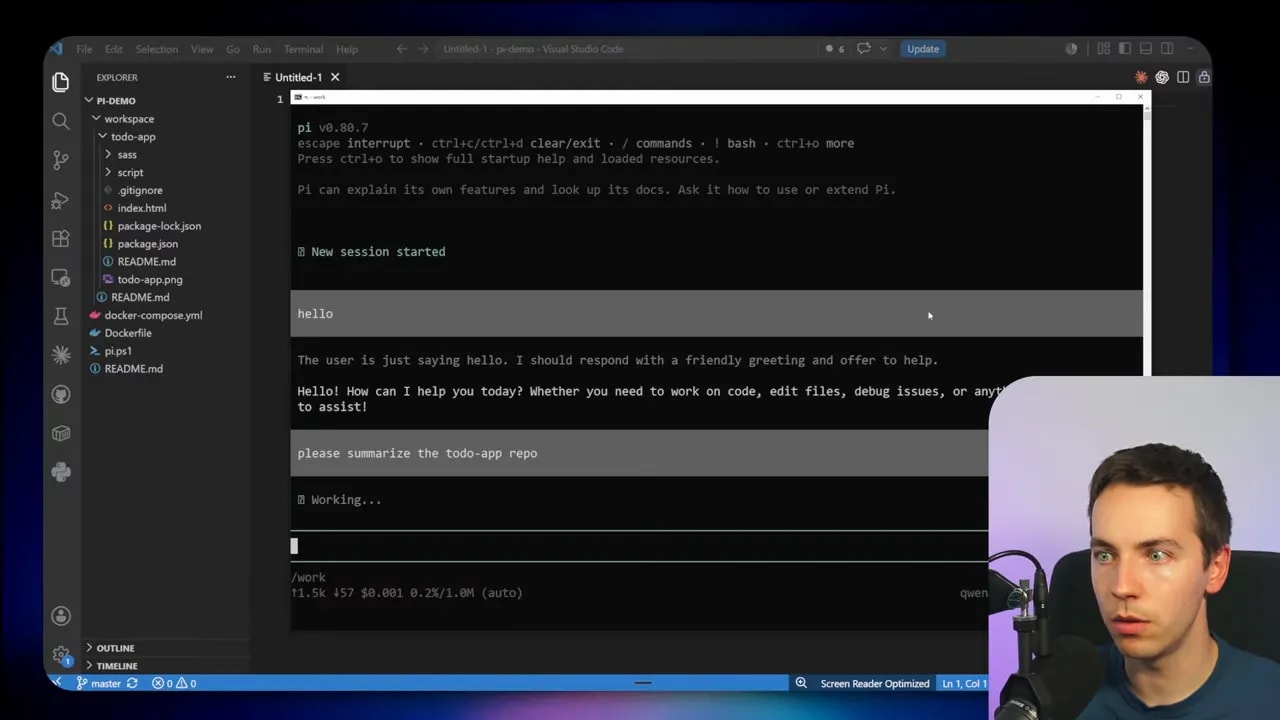
Task: Click the pi prompt input line
Action: (639, 546)
